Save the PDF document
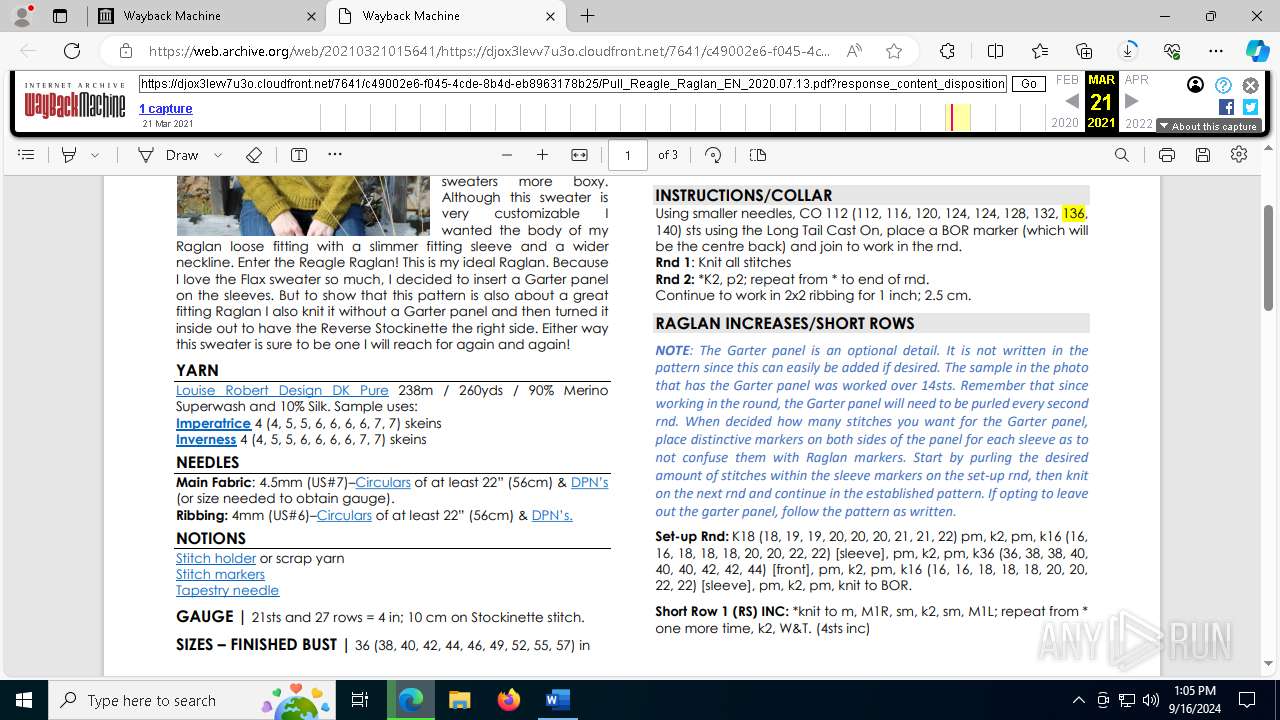 point(1203,155)
